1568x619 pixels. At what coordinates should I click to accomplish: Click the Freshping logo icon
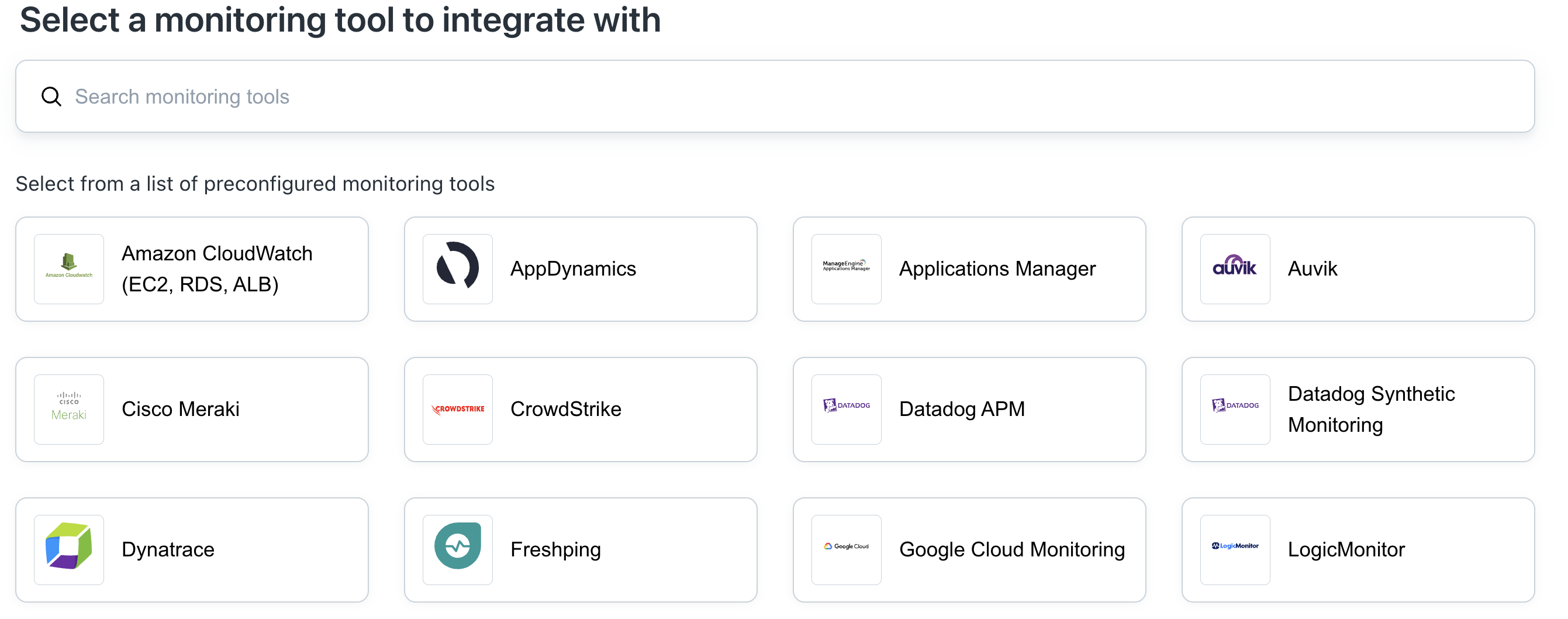[x=458, y=549]
